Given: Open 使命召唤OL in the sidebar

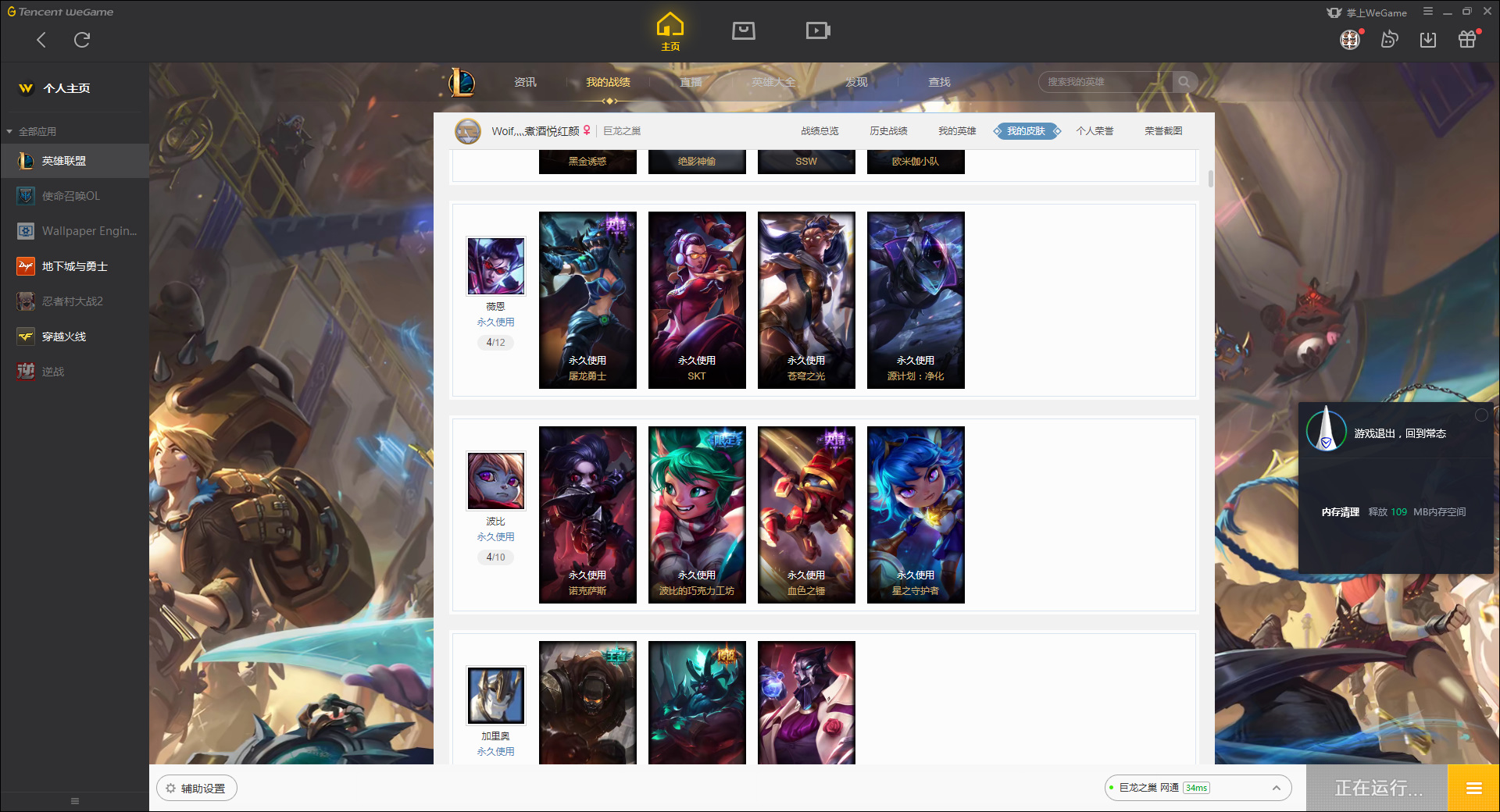Looking at the screenshot, I should pos(74,196).
